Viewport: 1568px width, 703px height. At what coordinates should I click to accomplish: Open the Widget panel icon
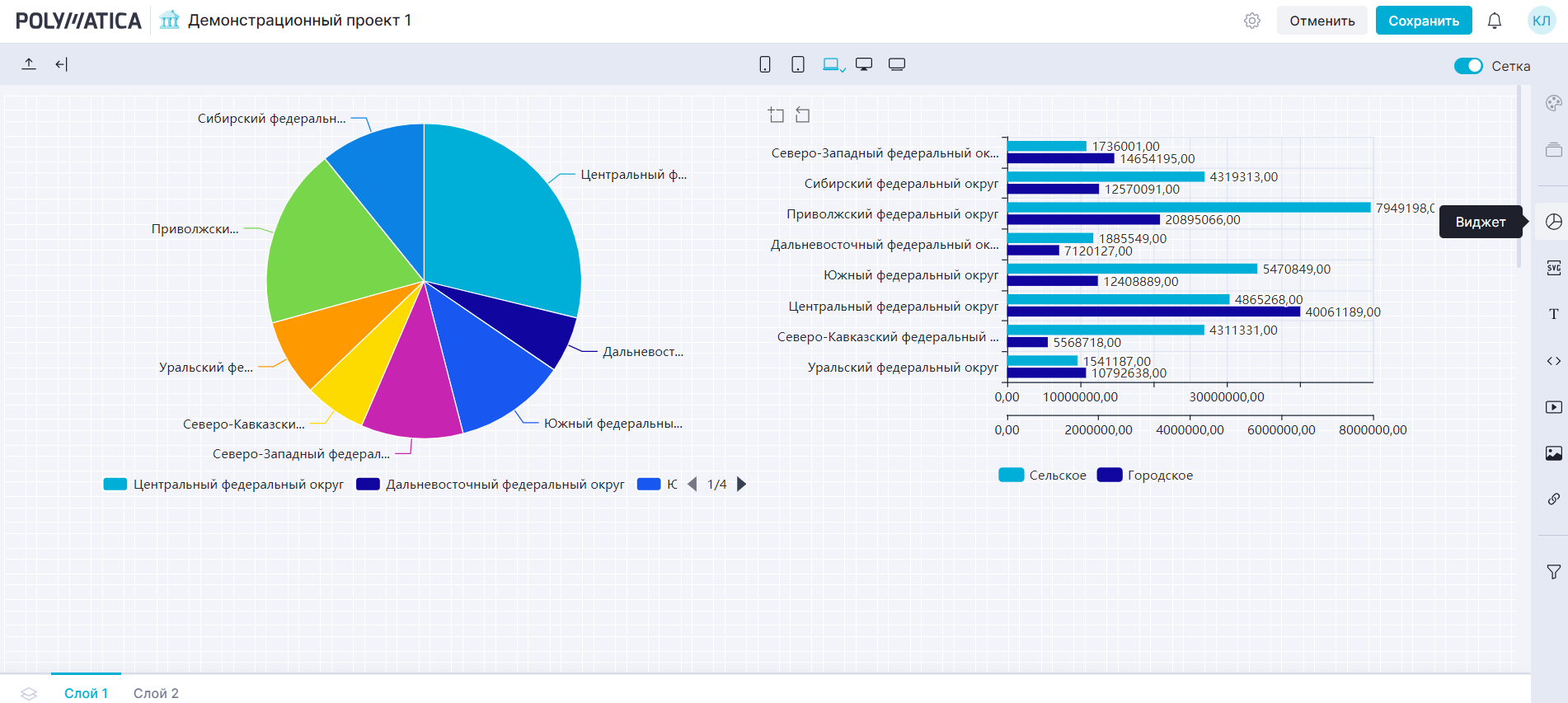1553,222
